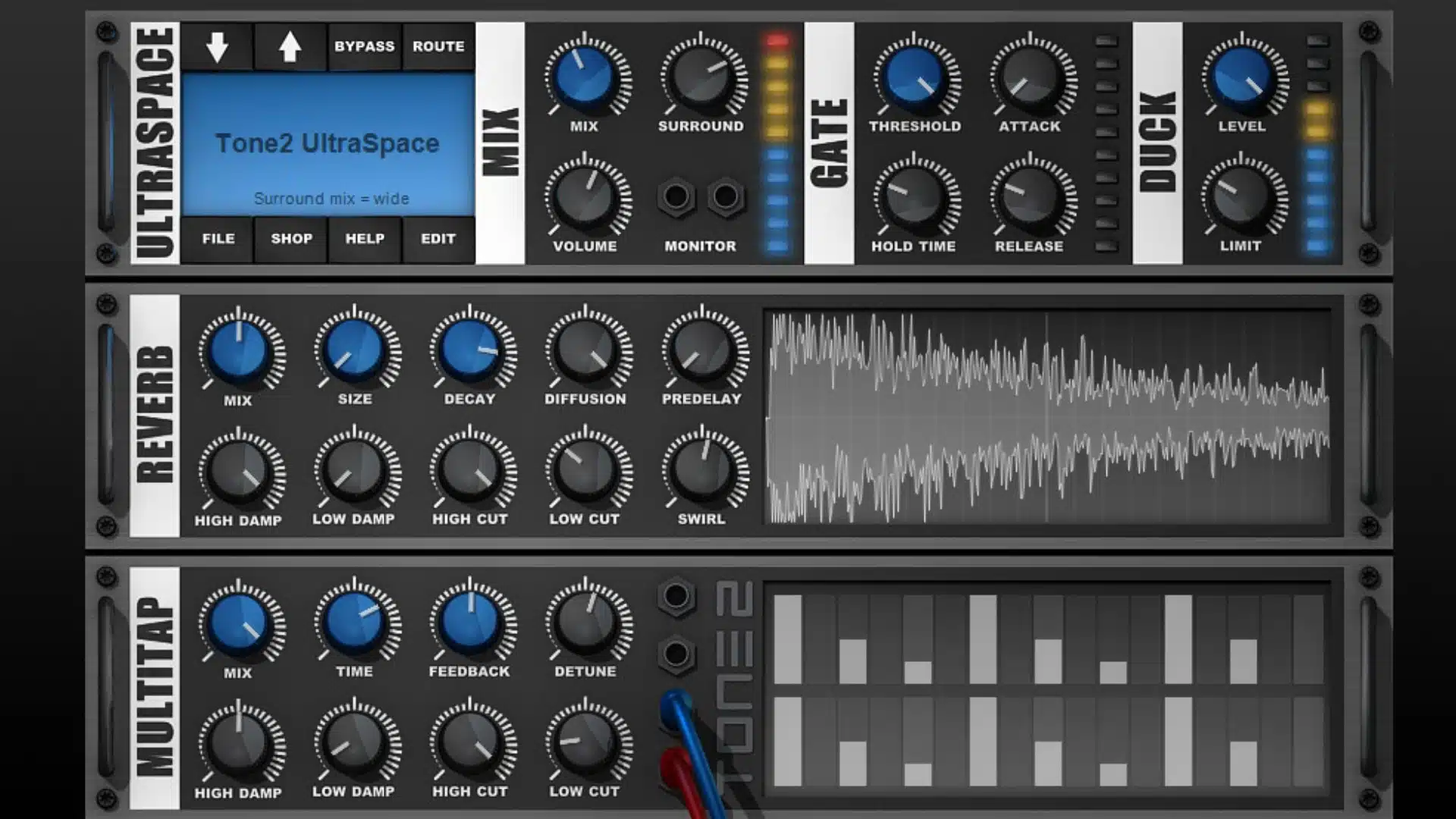Click the vertical MIX section label
1456x819 pixels.
coord(500,143)
